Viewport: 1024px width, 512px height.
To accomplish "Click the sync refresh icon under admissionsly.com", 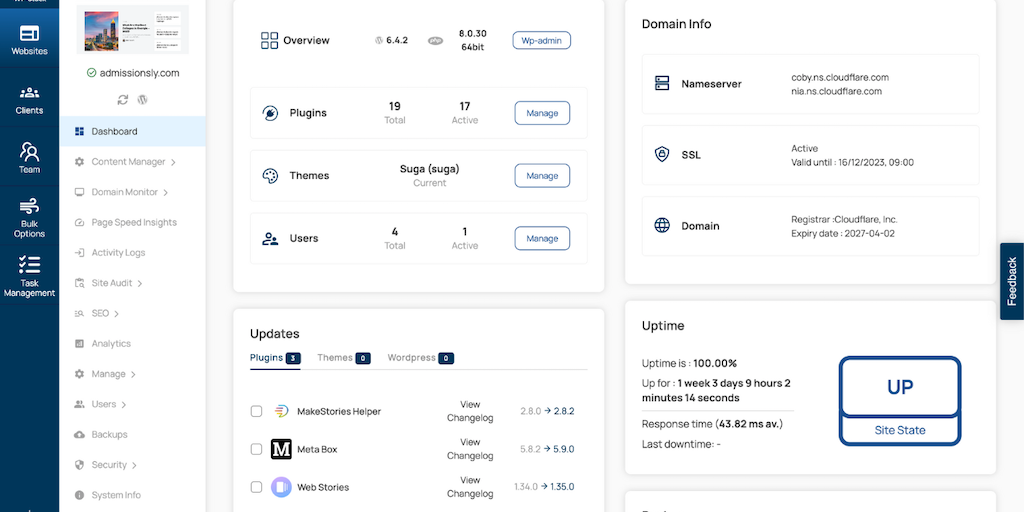I will 123,100.
